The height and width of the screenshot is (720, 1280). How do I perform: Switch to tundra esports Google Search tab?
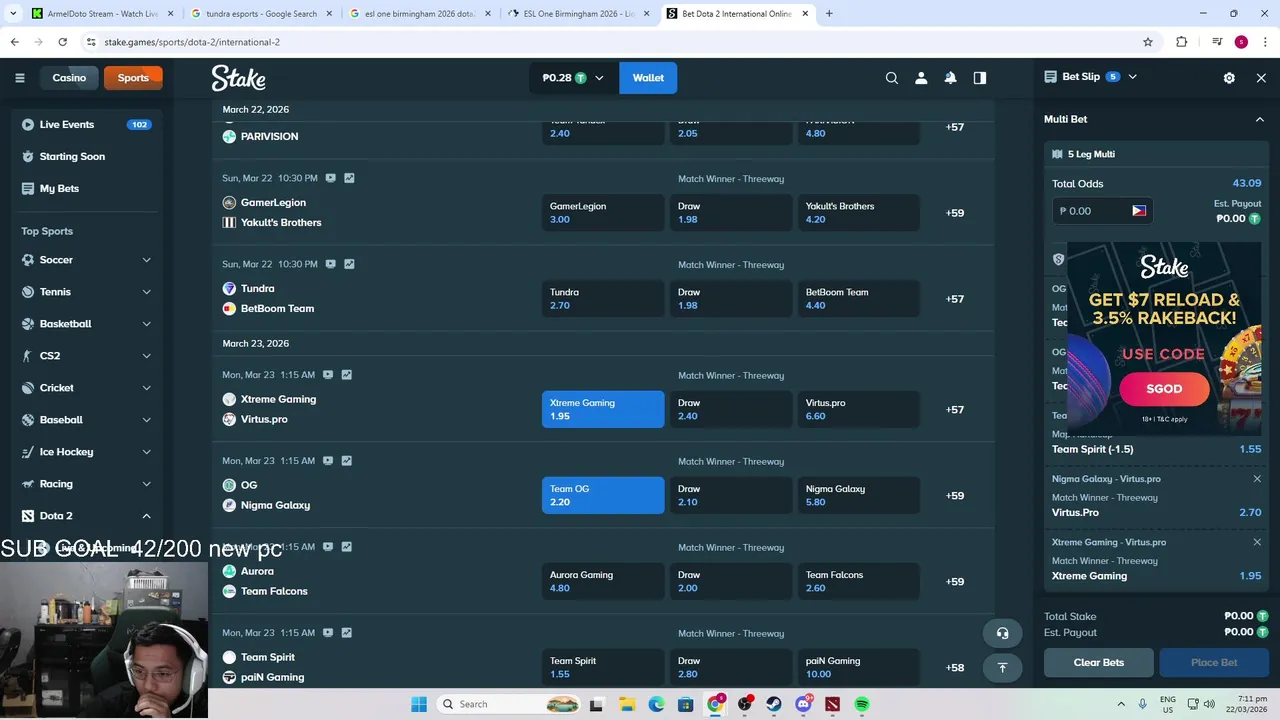point(260,14)
